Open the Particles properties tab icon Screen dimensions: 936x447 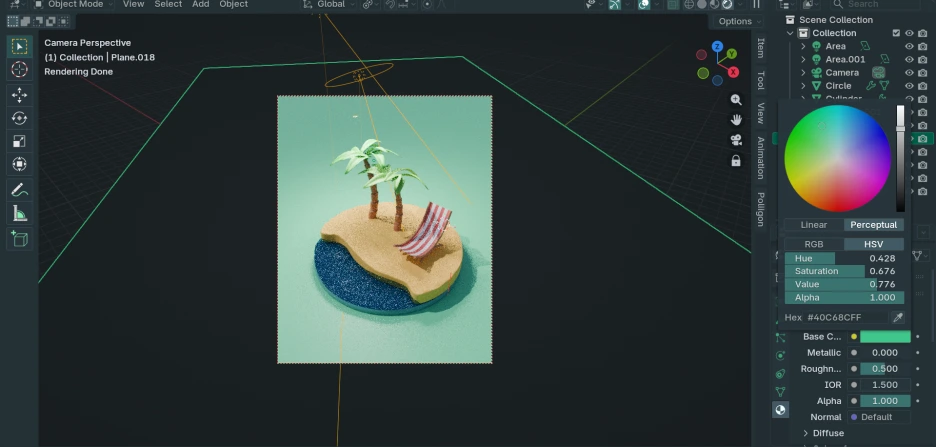(x=780, y=338)
